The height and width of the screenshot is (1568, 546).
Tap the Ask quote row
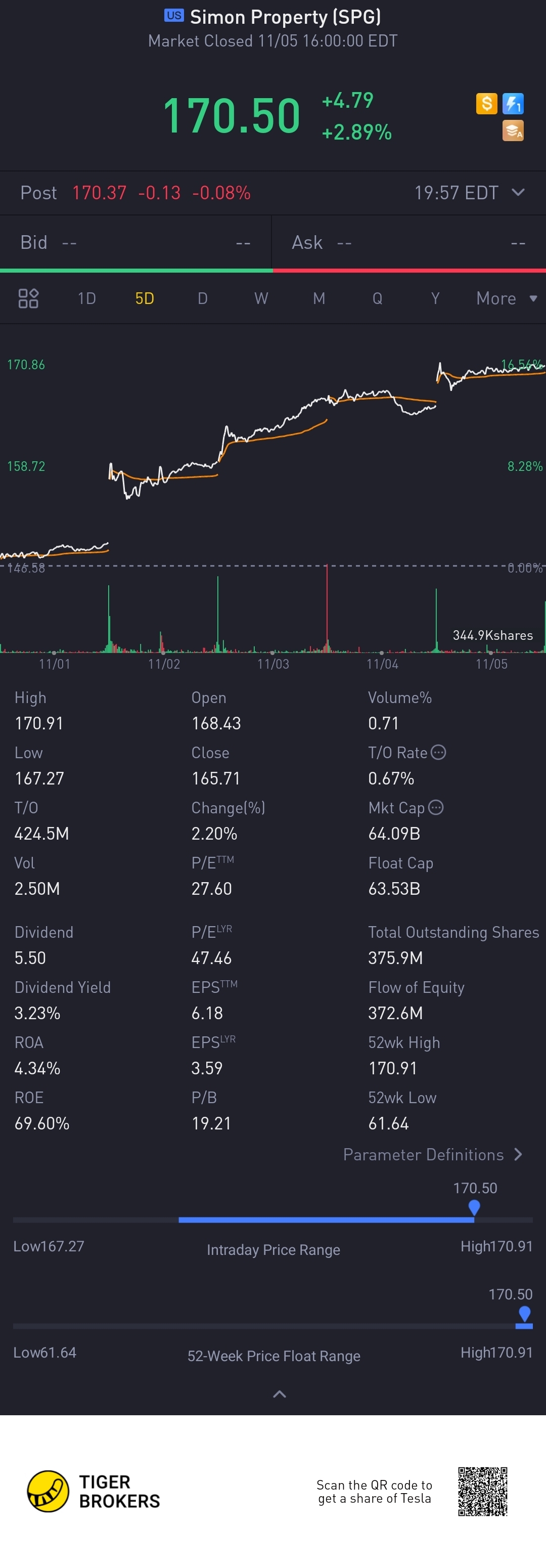coord(409,243)
